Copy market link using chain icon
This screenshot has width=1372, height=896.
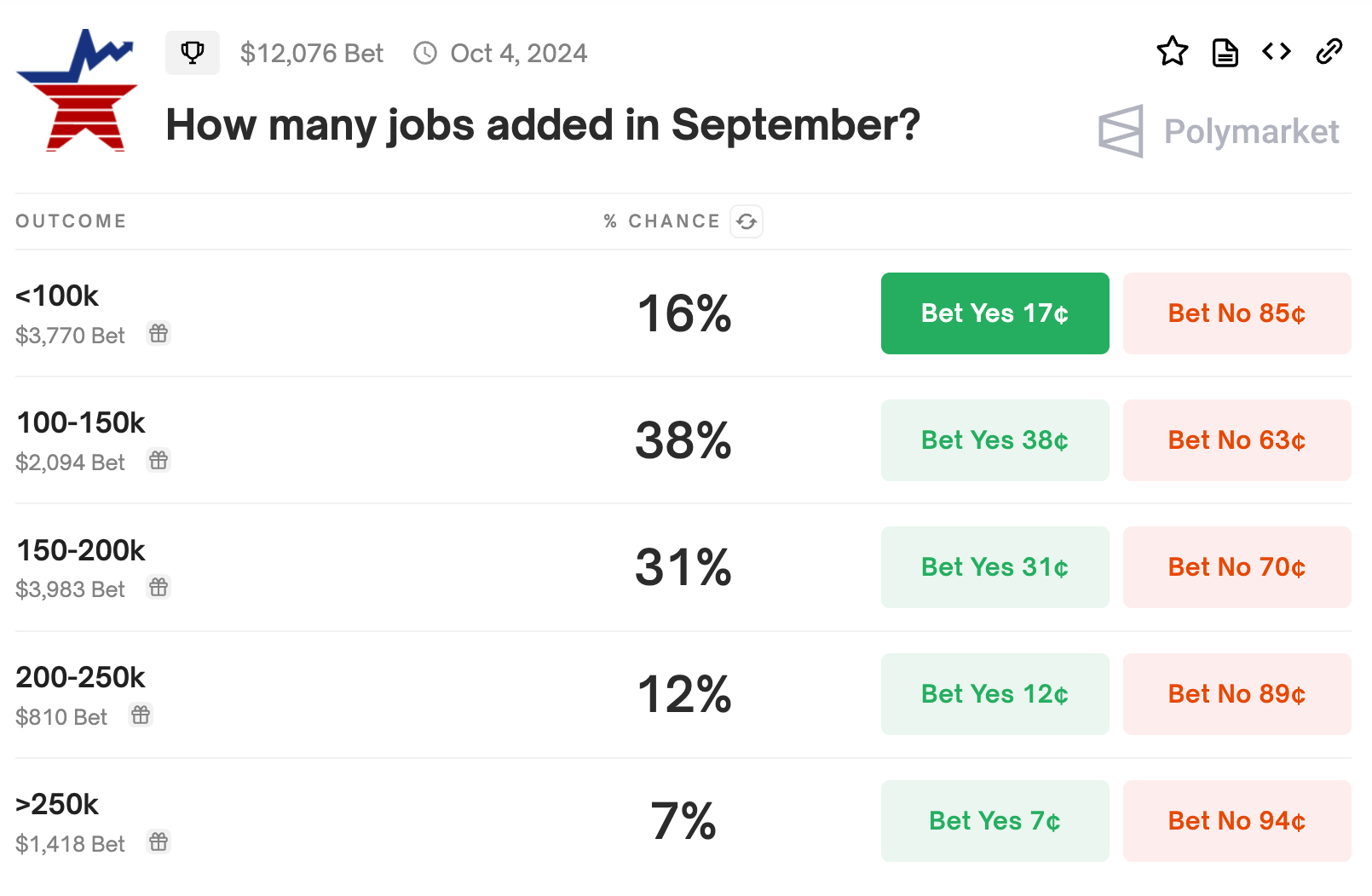[x=1329, y=52]
